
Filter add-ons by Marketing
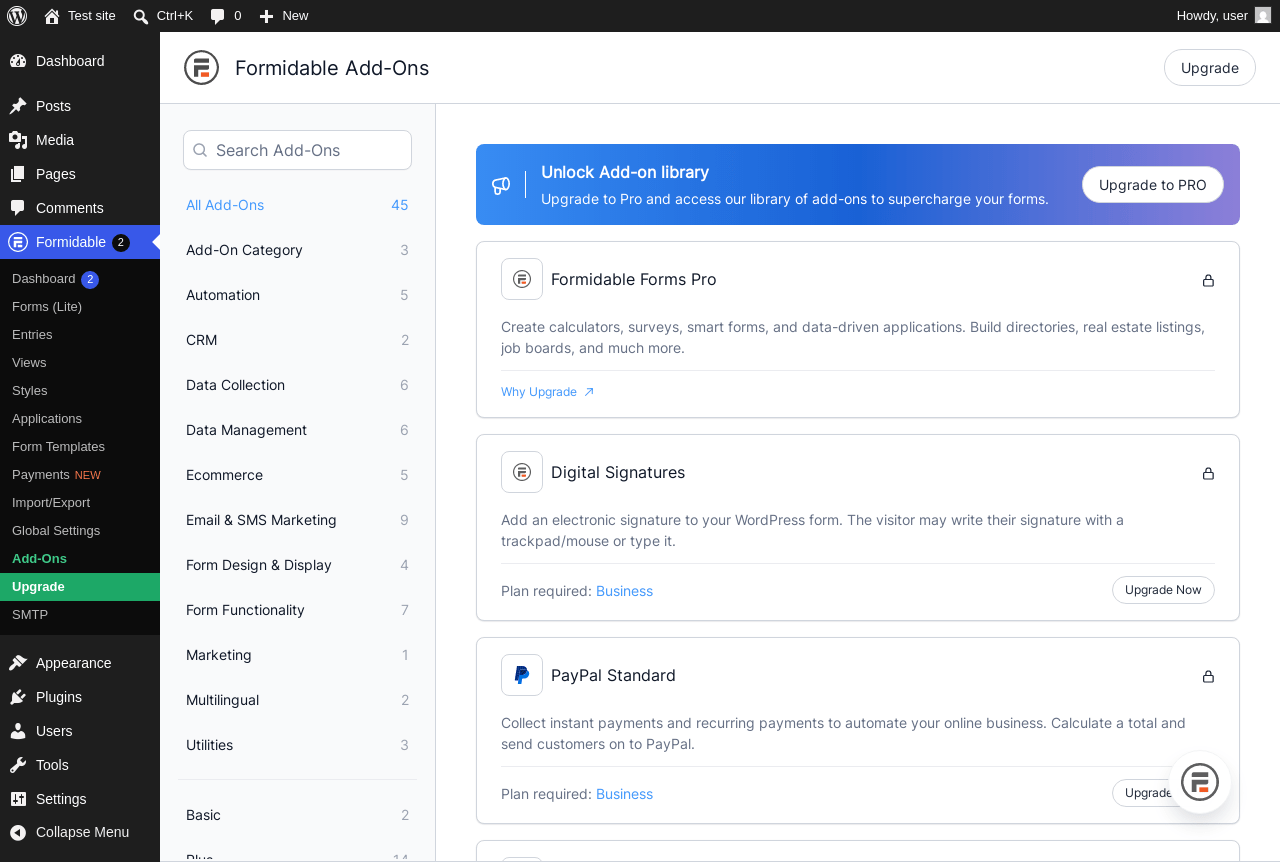click(297, 655)
